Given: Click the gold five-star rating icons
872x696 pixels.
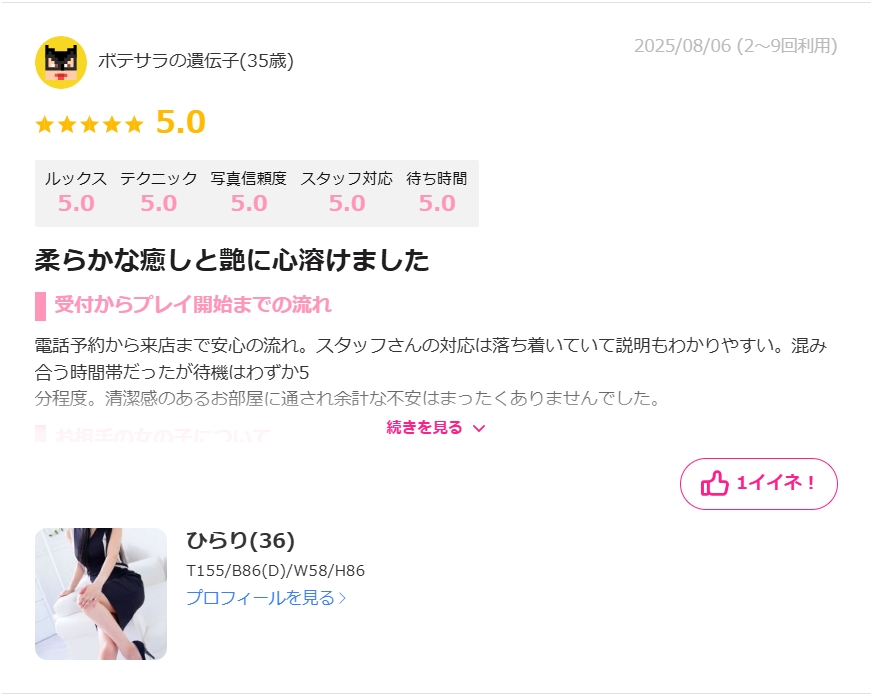Looking at the screenshot, I should (x=89, y=123).
